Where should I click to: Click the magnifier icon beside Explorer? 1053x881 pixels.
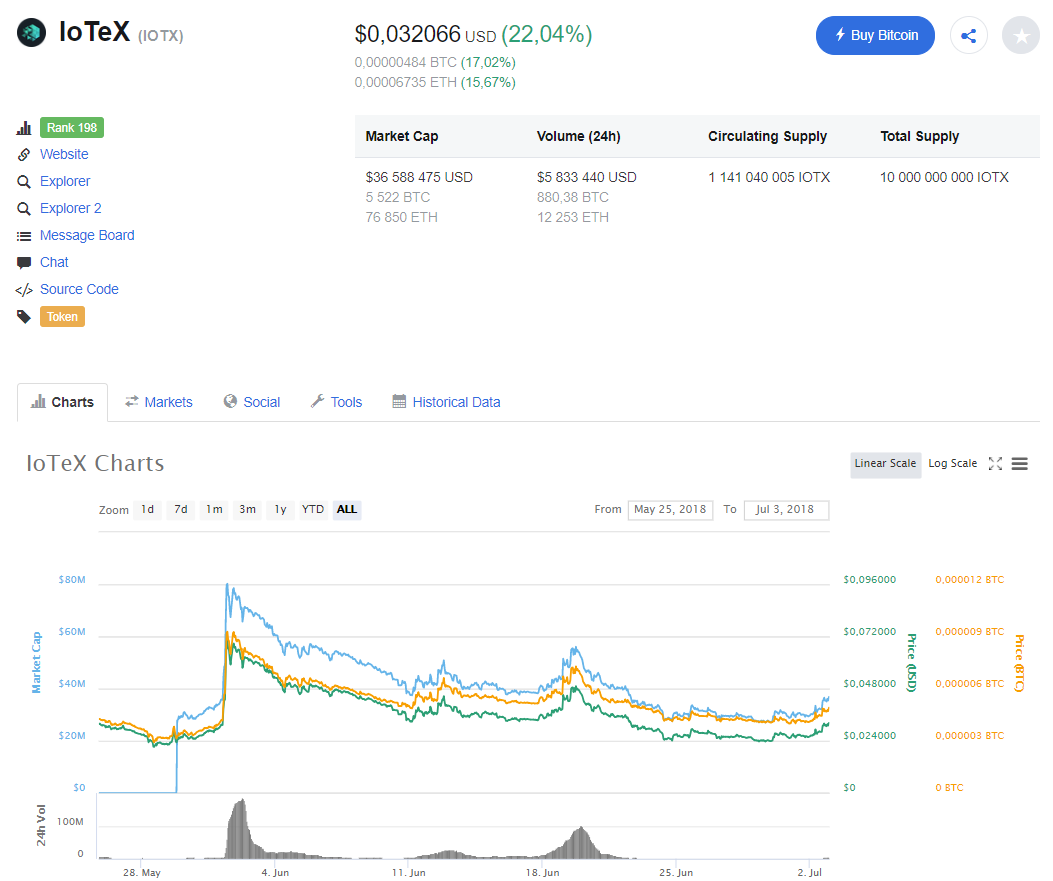24,181
